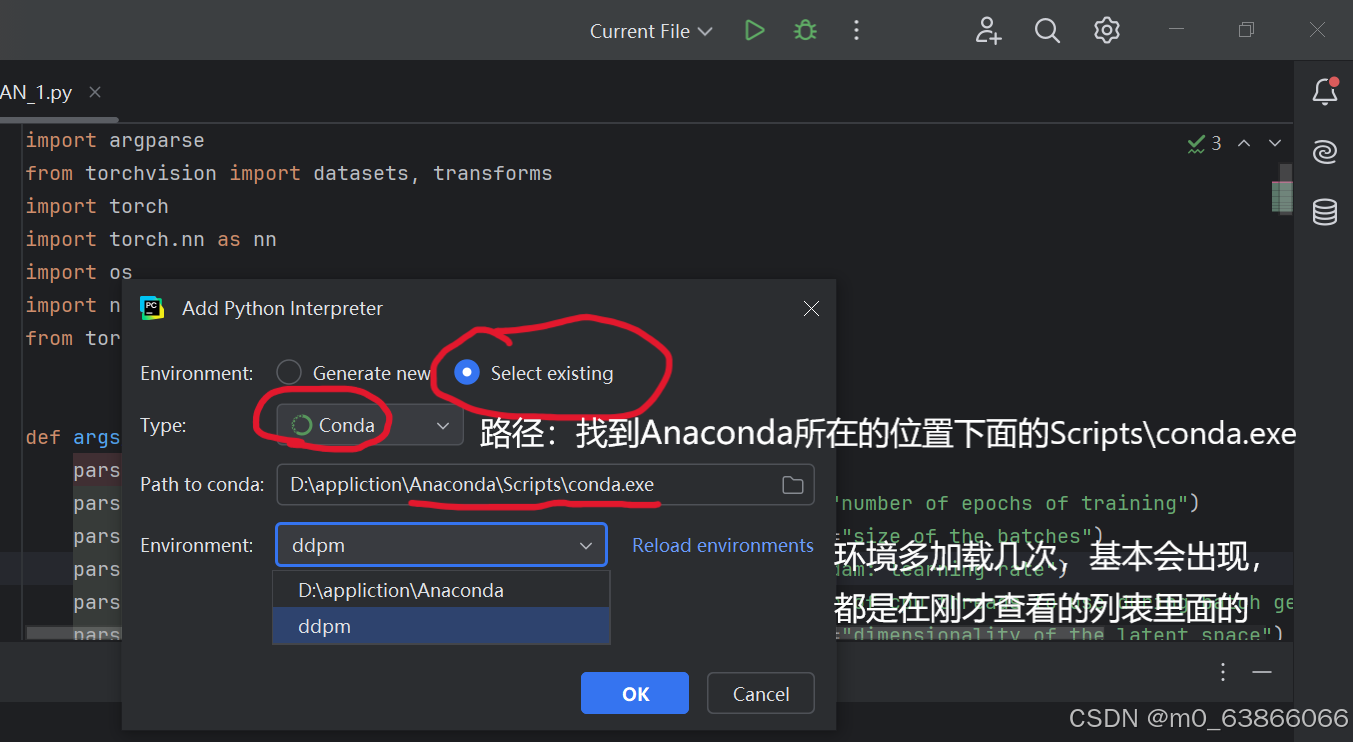Close the Add Python Interpreter dialog
Image resolution: width=1353 pixels, height=742 pixels.
point(811,309)
